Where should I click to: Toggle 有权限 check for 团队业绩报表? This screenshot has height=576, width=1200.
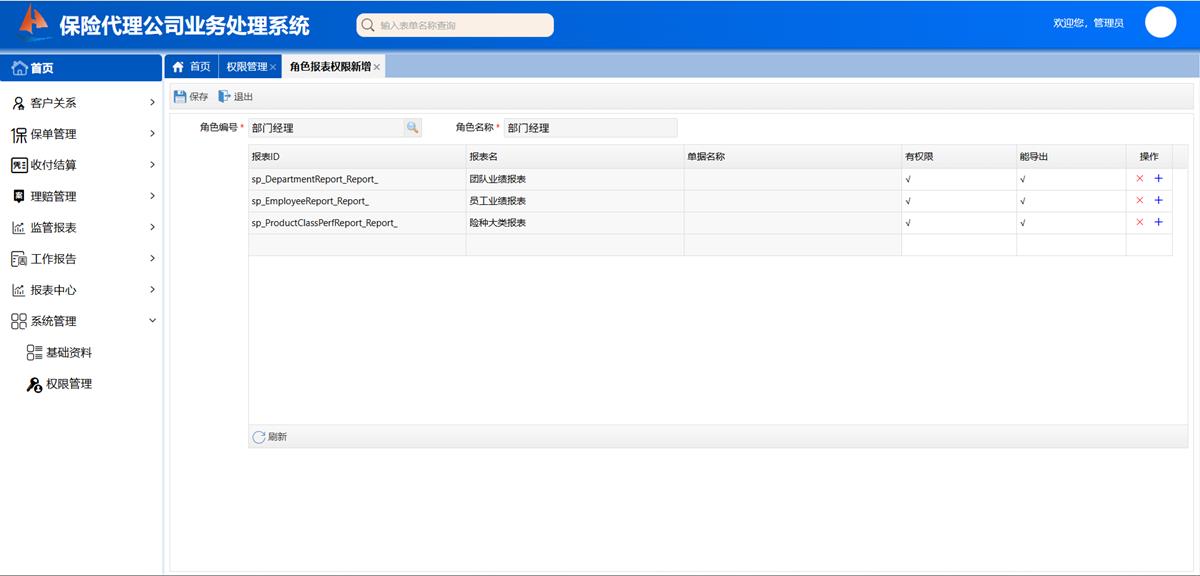[x=908, y=179]
